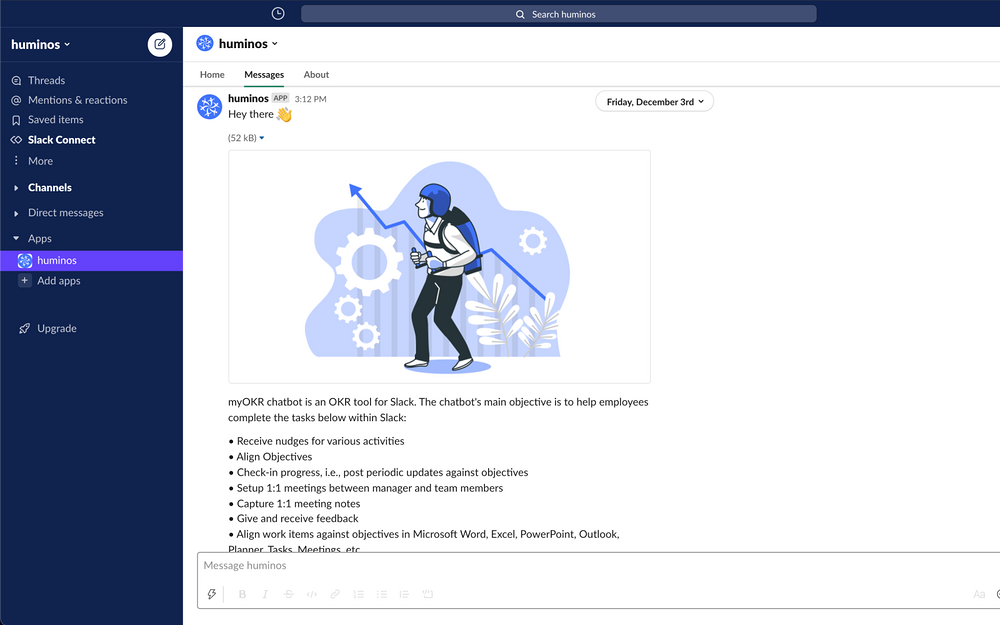Toggle blockquote formatting
Viewport: 1000px width, 625px height.
coord(404,594)
